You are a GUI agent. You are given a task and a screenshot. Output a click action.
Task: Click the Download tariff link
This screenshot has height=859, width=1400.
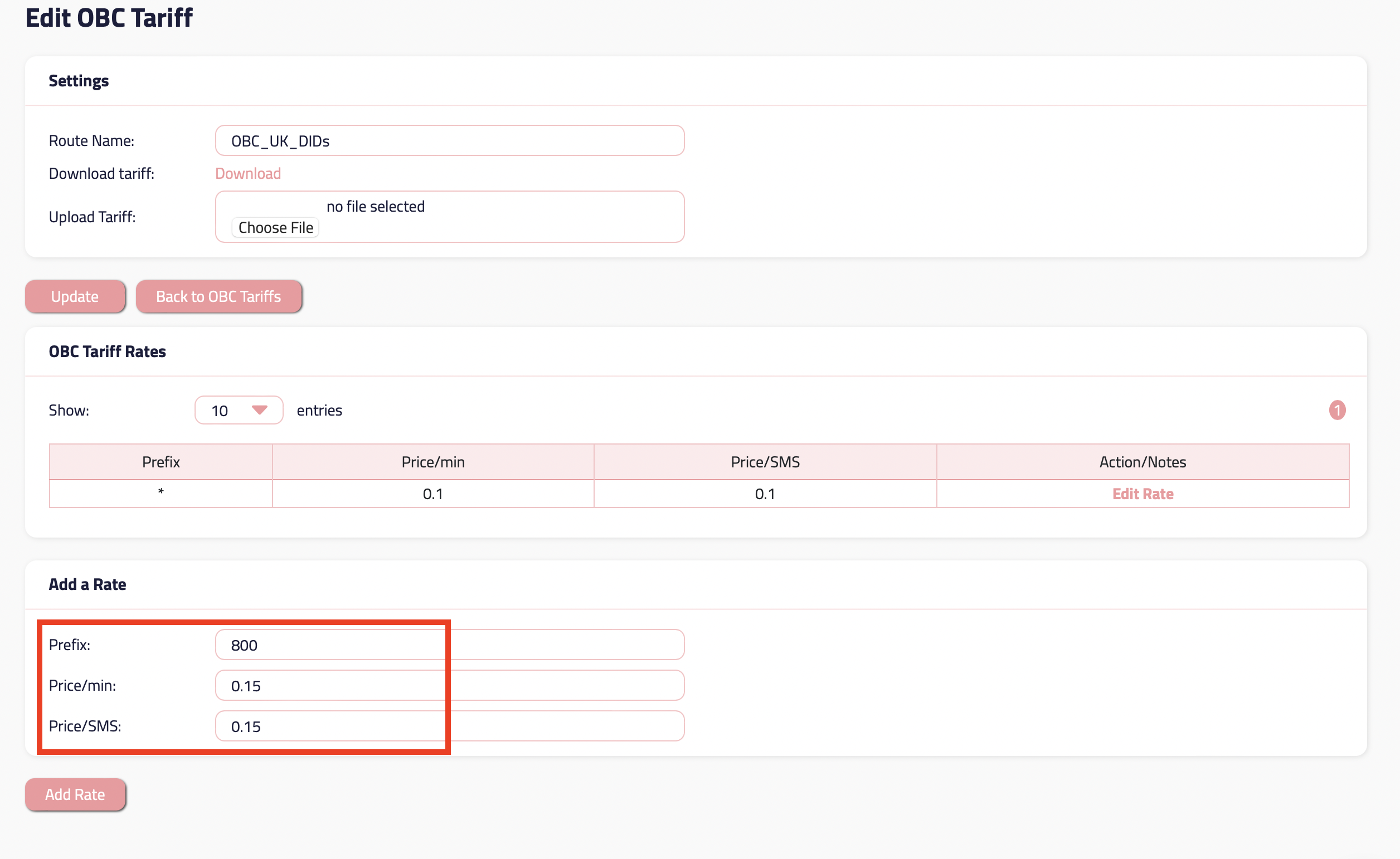click(248, 173)
